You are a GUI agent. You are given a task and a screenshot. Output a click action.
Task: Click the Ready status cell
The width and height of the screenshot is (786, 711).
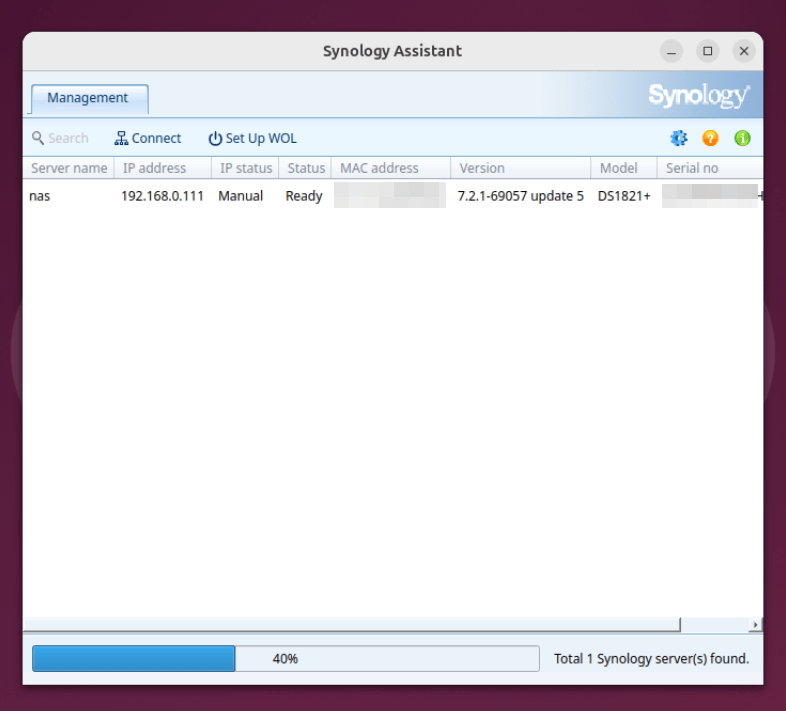(x=304, y=196)
